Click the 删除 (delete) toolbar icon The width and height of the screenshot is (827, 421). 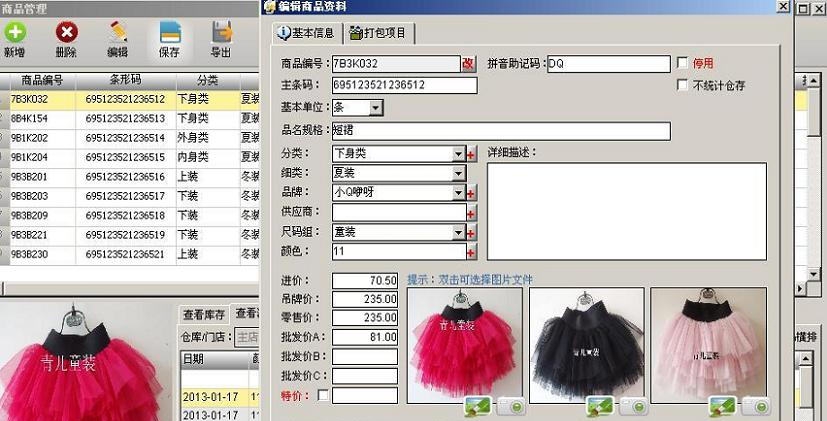66,33
